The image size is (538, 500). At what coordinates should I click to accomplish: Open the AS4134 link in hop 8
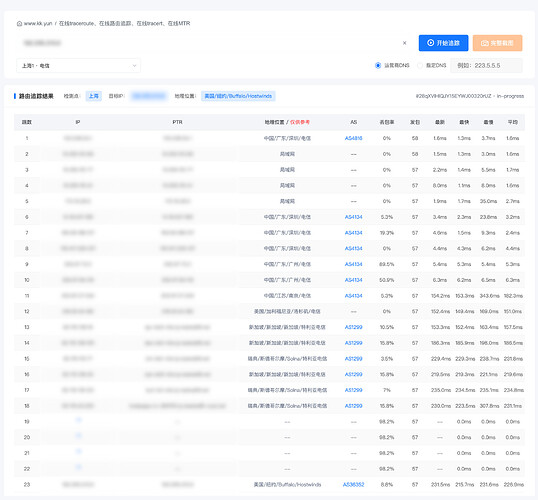[x=353, y=248]
